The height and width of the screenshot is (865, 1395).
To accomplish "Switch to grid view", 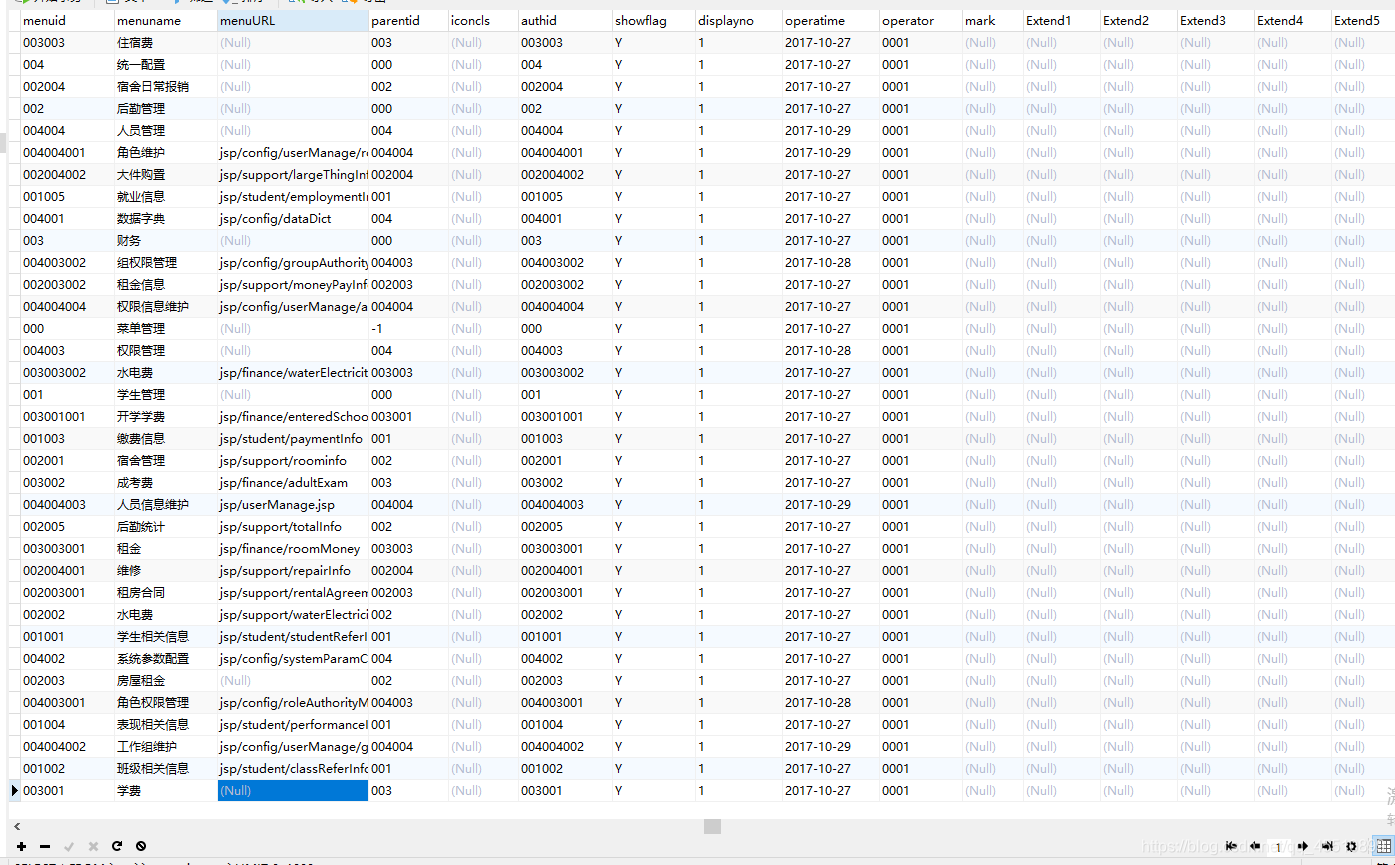I will (x=1382, y=846).
